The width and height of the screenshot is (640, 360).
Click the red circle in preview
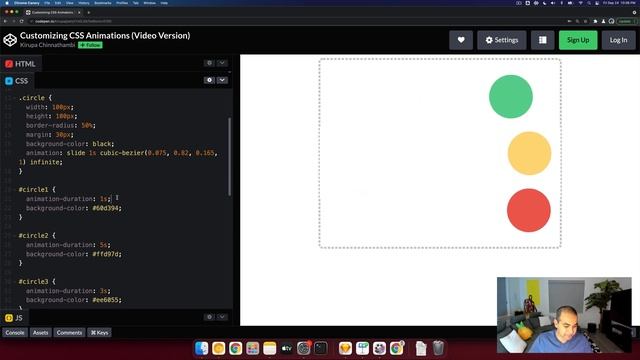pyautogui.click(x=529, y=210)
